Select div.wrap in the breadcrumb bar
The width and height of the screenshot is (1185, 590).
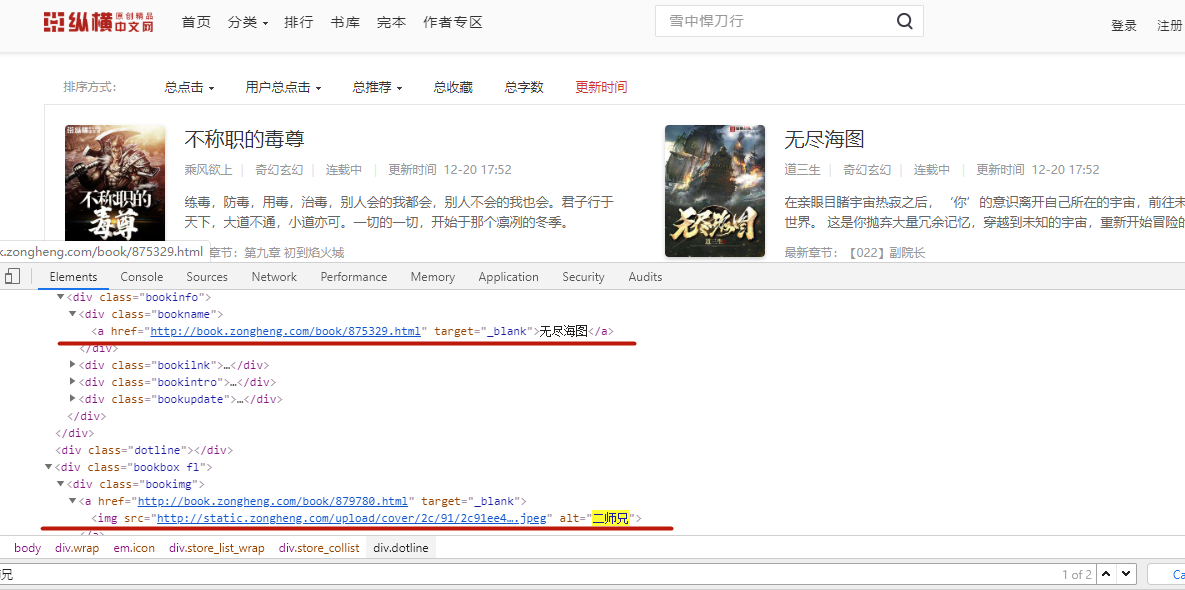[x=77, y=548]
